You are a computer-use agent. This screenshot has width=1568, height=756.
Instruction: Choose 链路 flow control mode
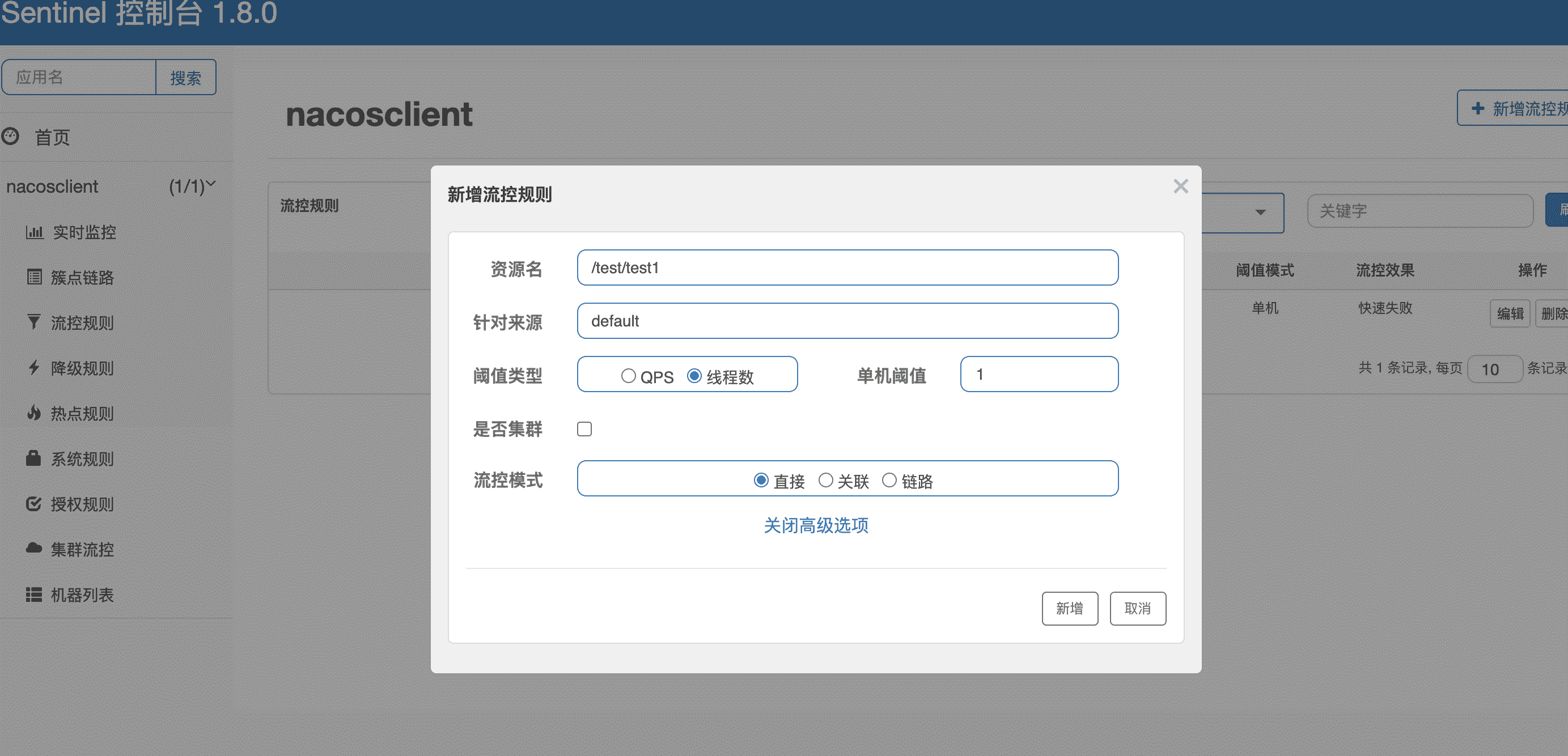[889, 480]
